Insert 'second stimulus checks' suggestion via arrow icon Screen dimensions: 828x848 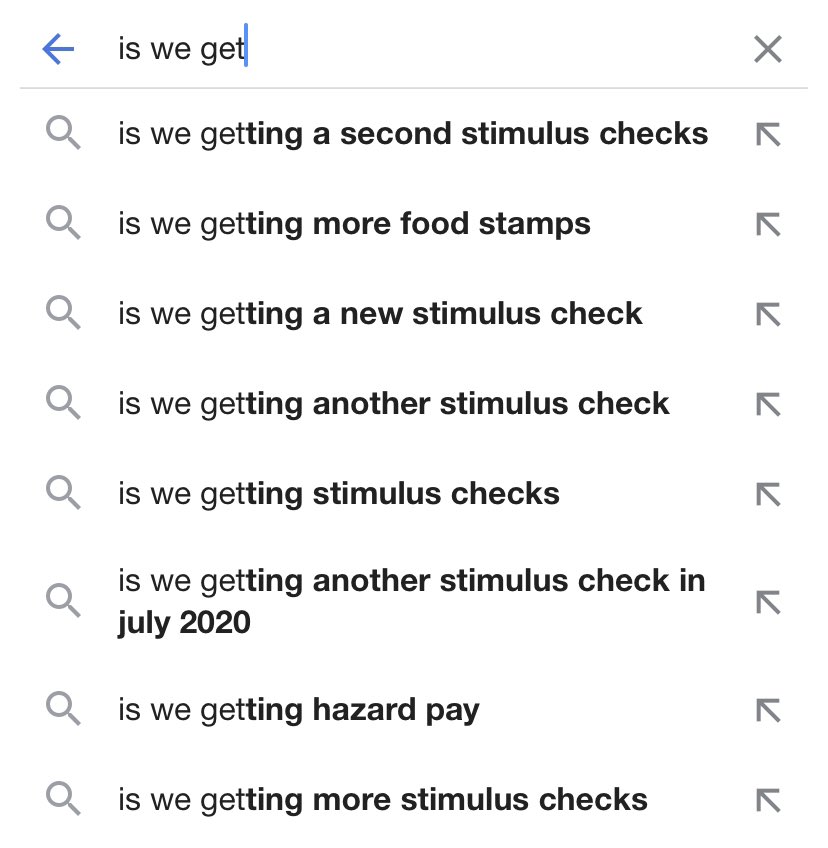(767, 134)
